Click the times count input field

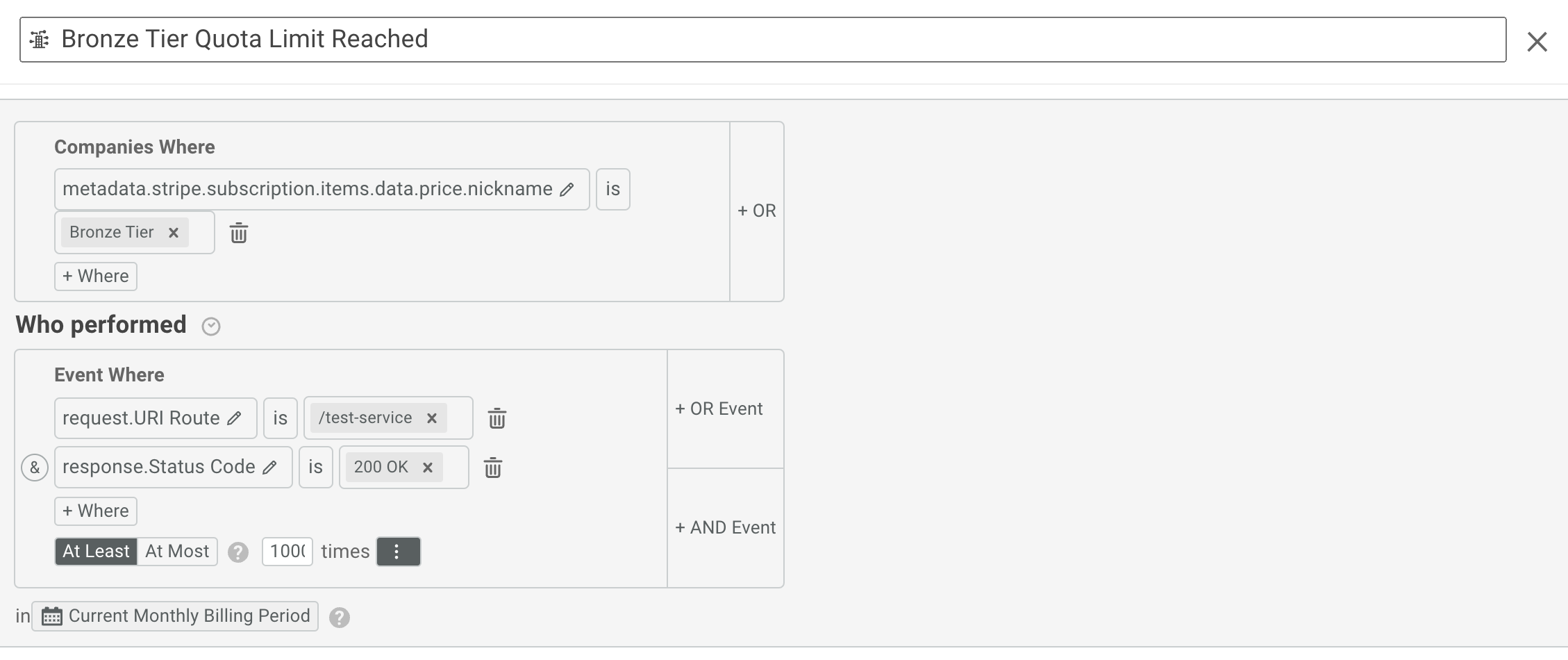(287, 552)
